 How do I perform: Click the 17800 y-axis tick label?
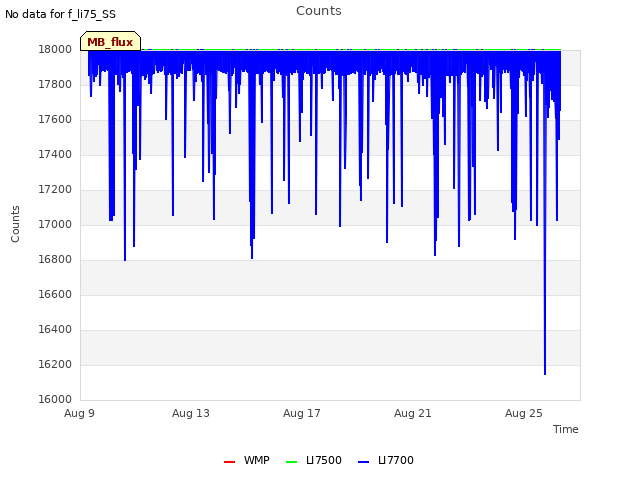(x=55, y=84)
